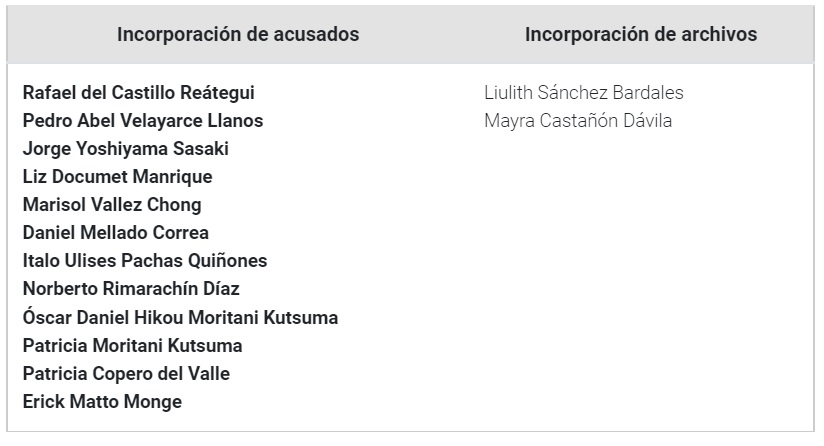Choose Erick Matto Monge
Viewport: 824px width, 446px height.
pyautogui.click(x=102, y=402)
